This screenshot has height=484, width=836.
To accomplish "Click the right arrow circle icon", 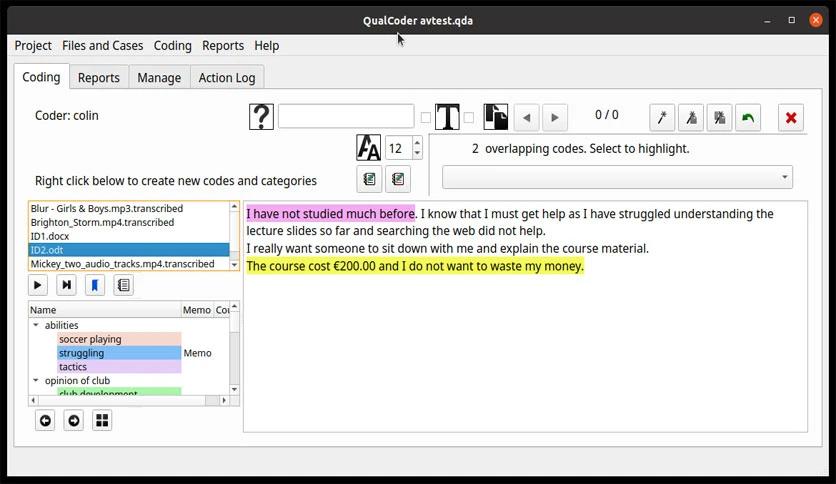I will pos(74,421).
